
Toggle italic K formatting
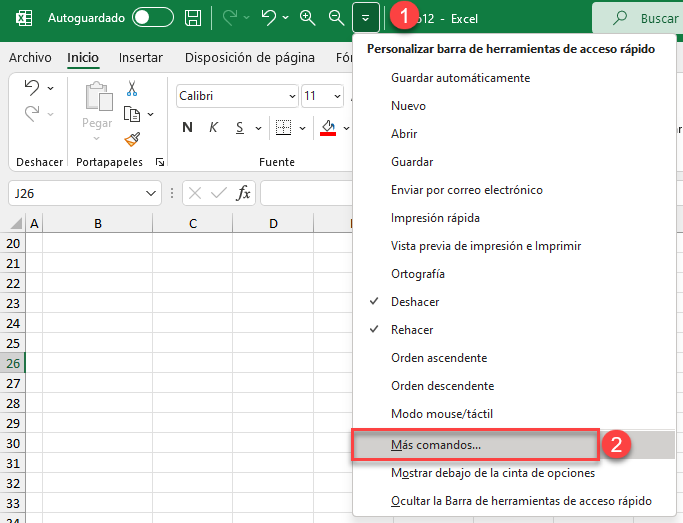point(213,127)
